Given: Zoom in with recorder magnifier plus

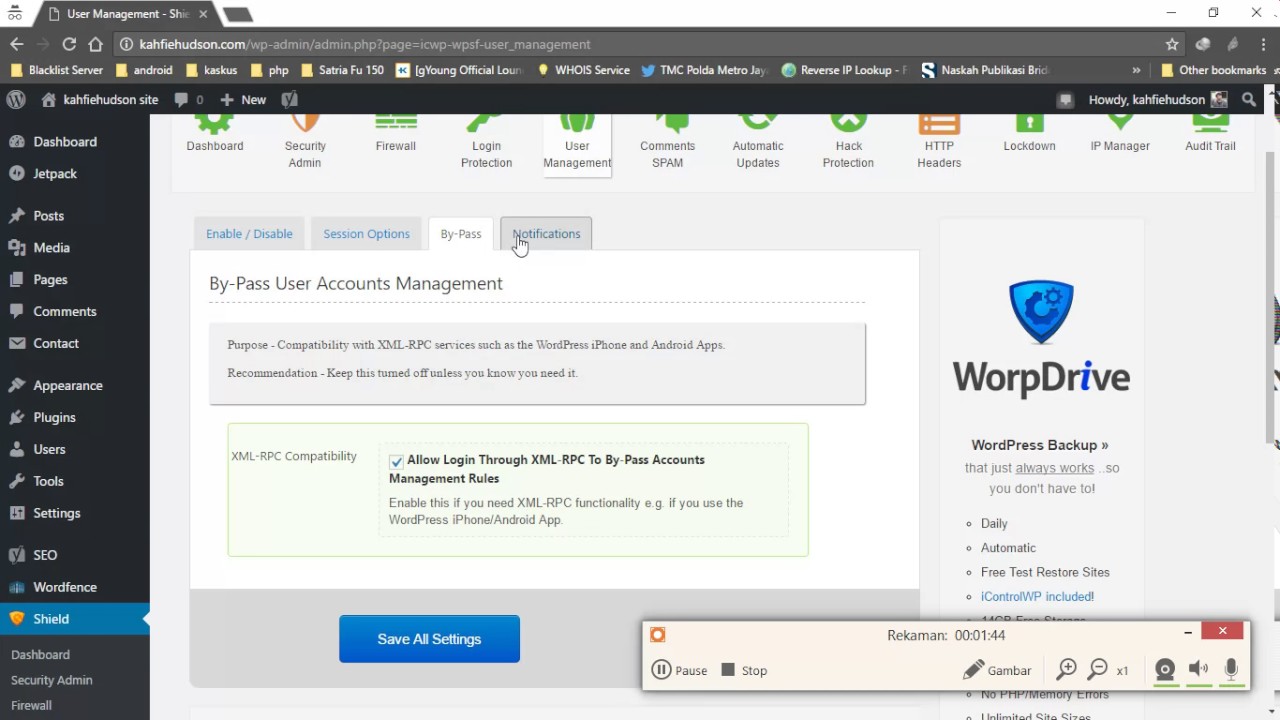Looking at the screenshot, I should pyautogui.click(x=1067, y=670).
